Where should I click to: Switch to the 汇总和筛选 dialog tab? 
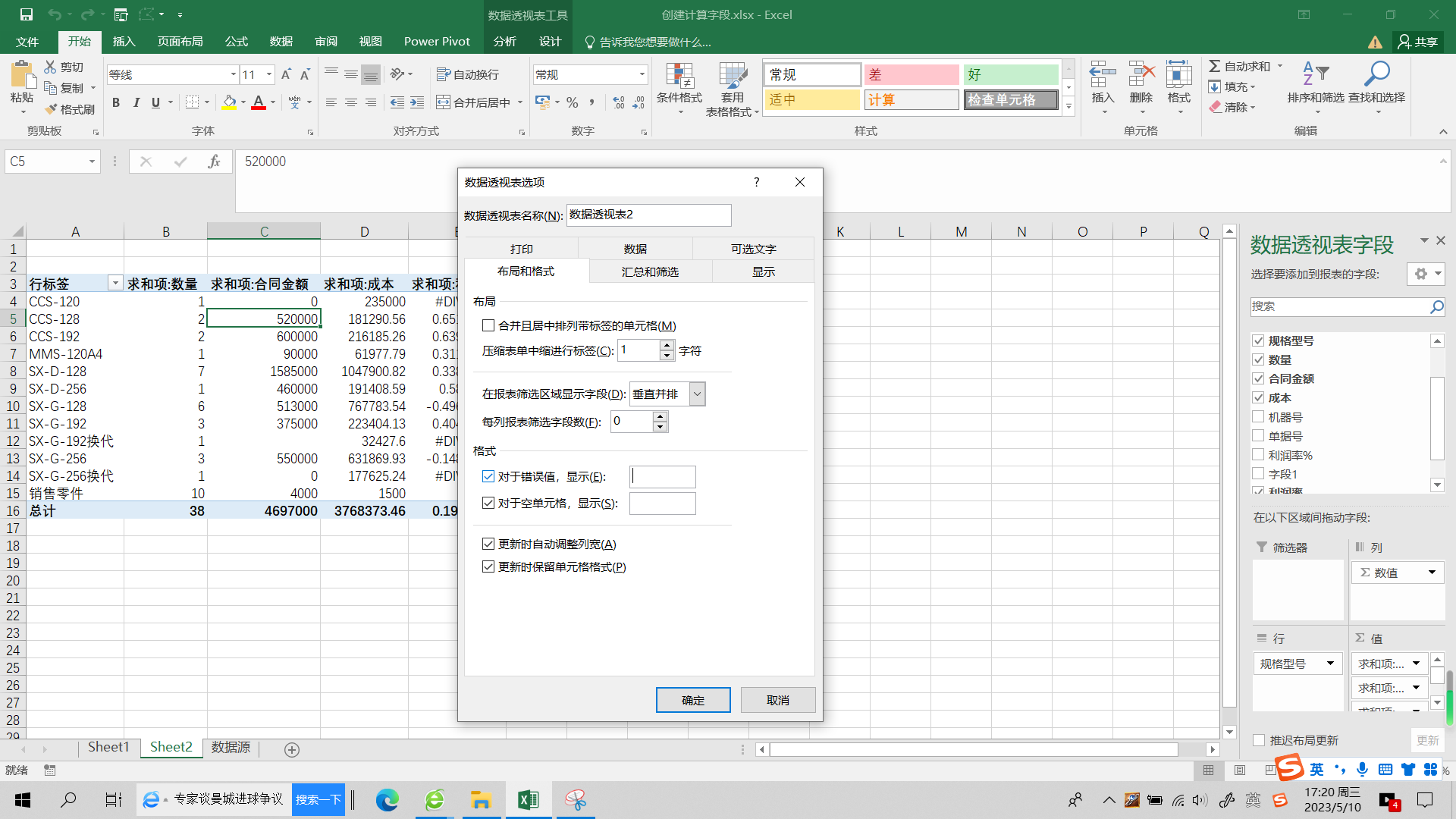650,271
